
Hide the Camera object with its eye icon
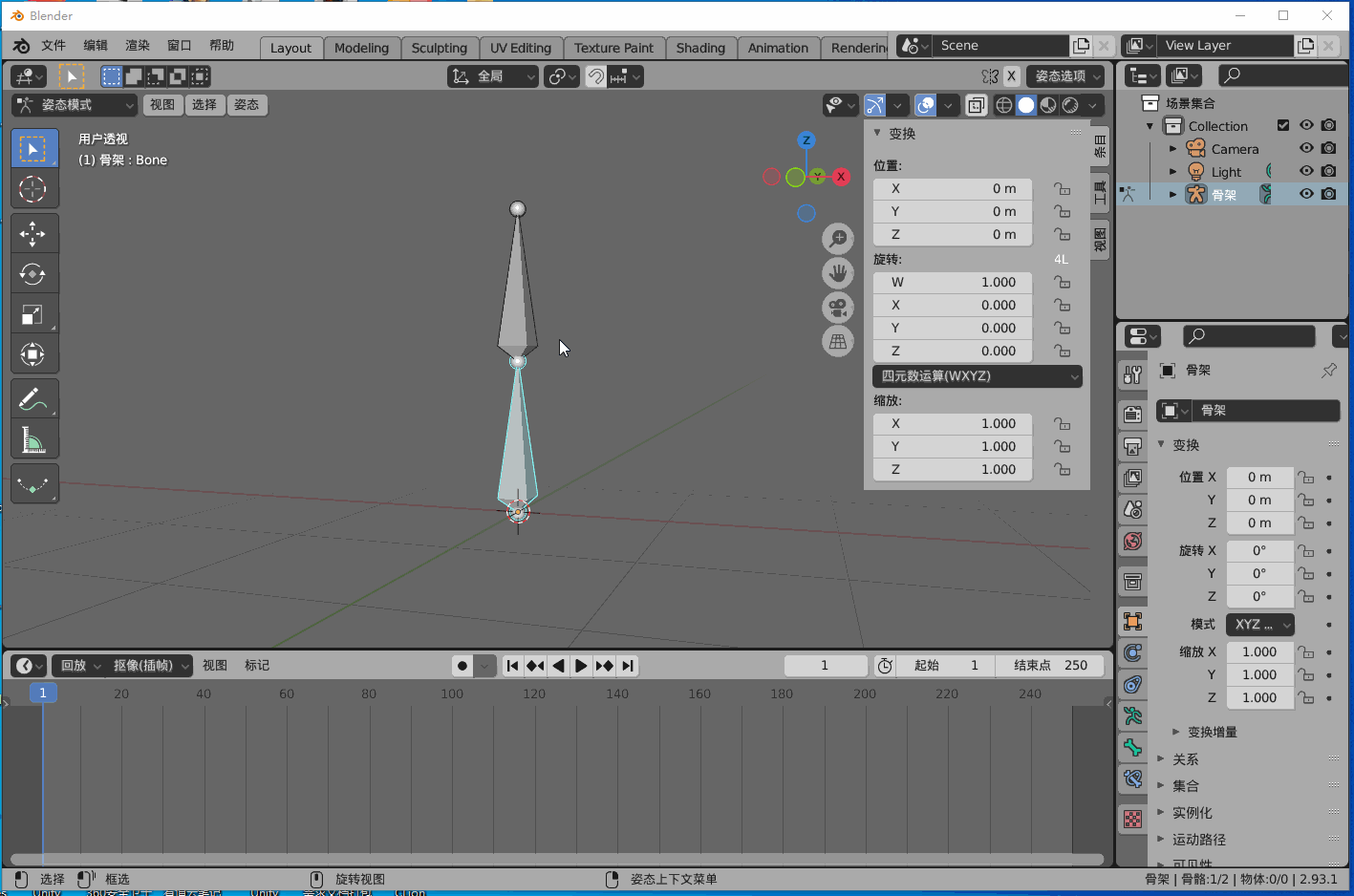(x=1306, y=149)
